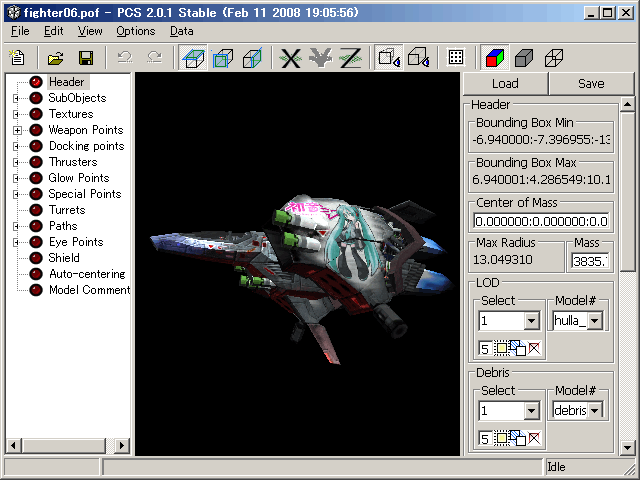
Task: Expand the Glow Points node
Action: coord(17,178)
